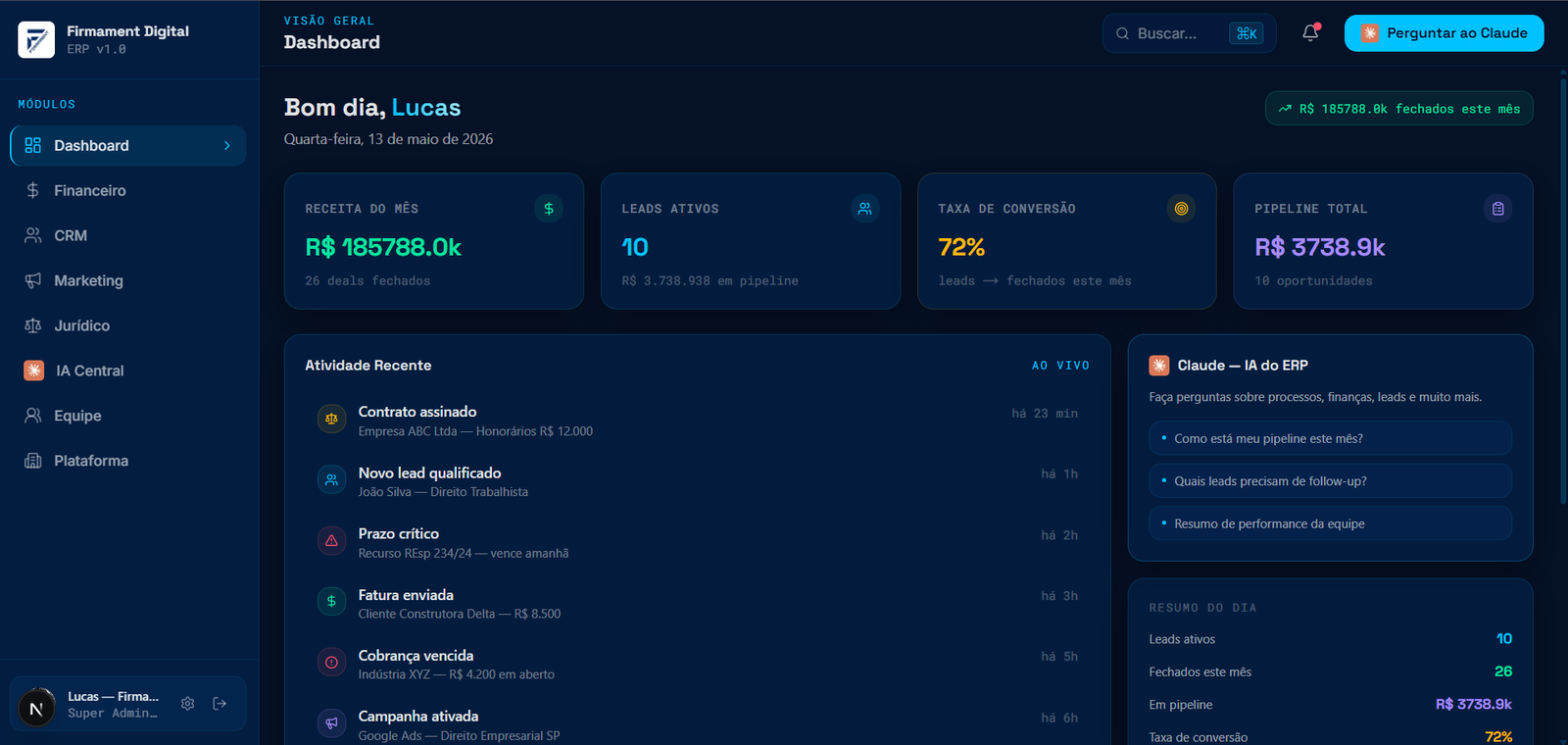Click the Plataforma building icon
The image size is (1568, 745).
tap(33, 461)
